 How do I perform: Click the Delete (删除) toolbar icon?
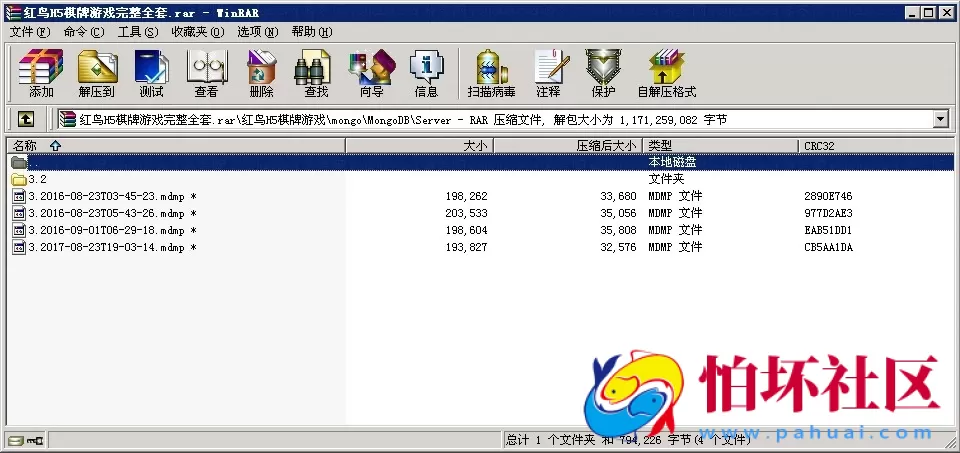pyautogui.click(x=262, y=73)
